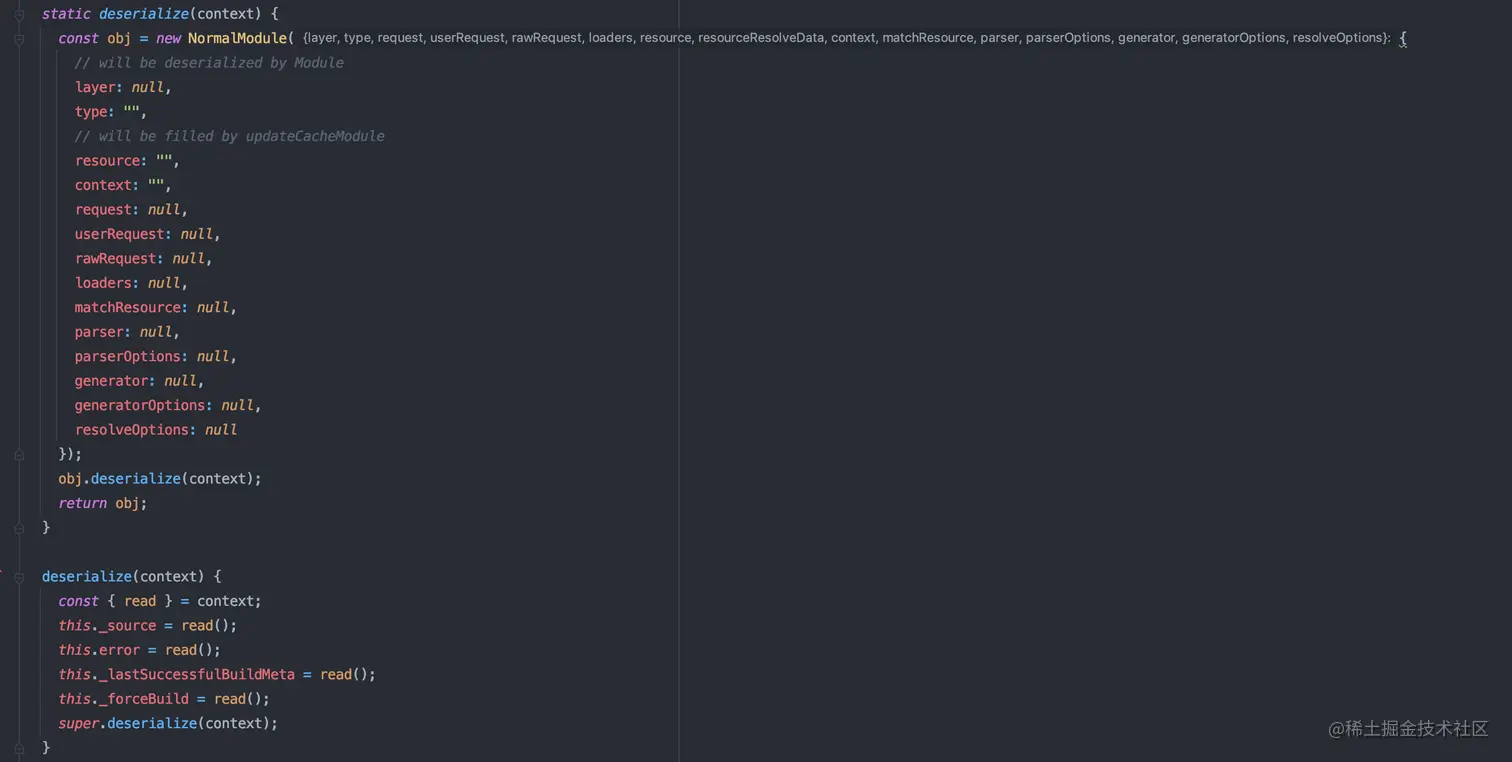Click 'resolveOptions}:' at end of parameter hint
Viewport: 1512px width, 762px height.
1341,38
